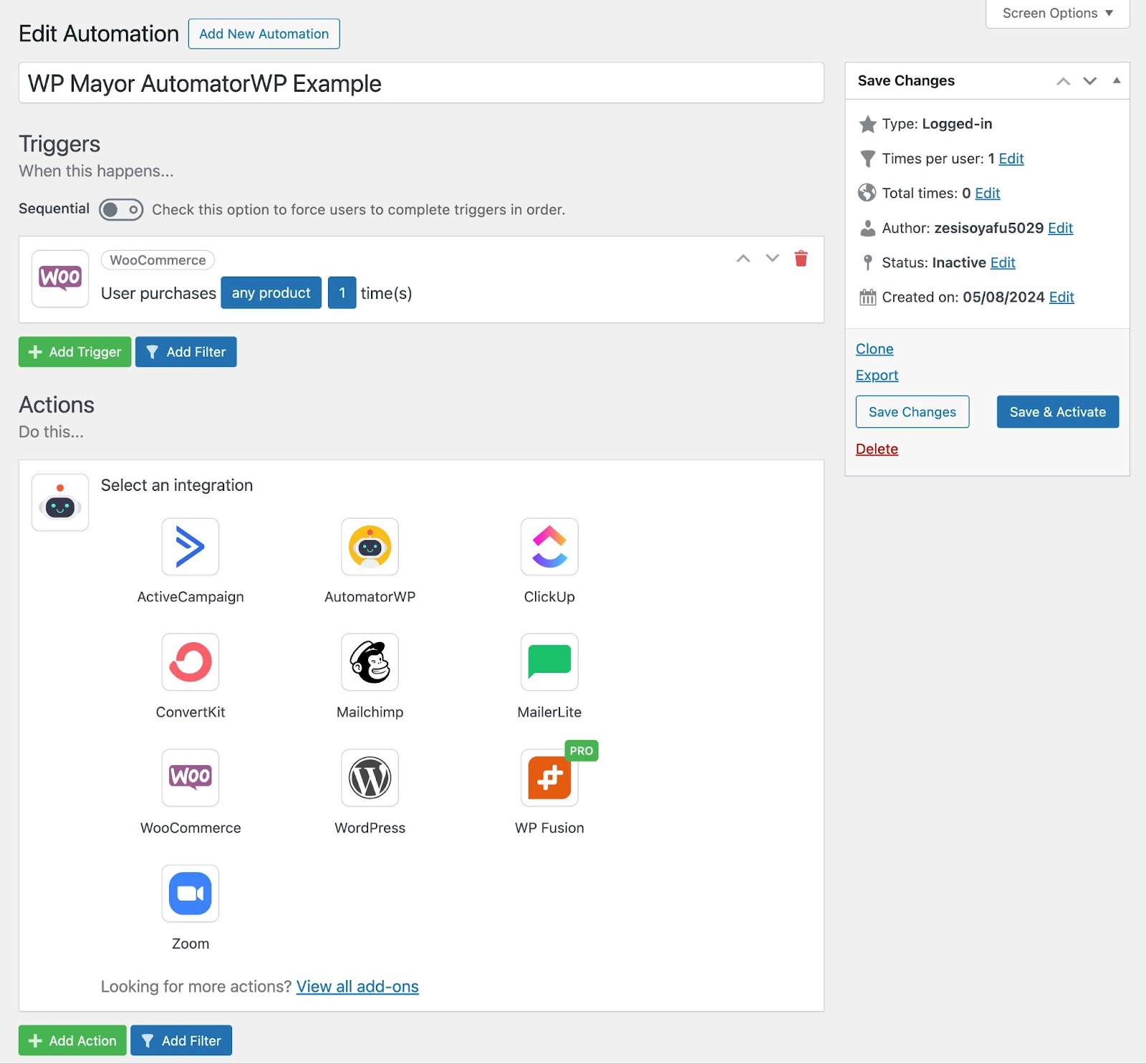Click the funnel icon beside Times per user

pos(867,158)
